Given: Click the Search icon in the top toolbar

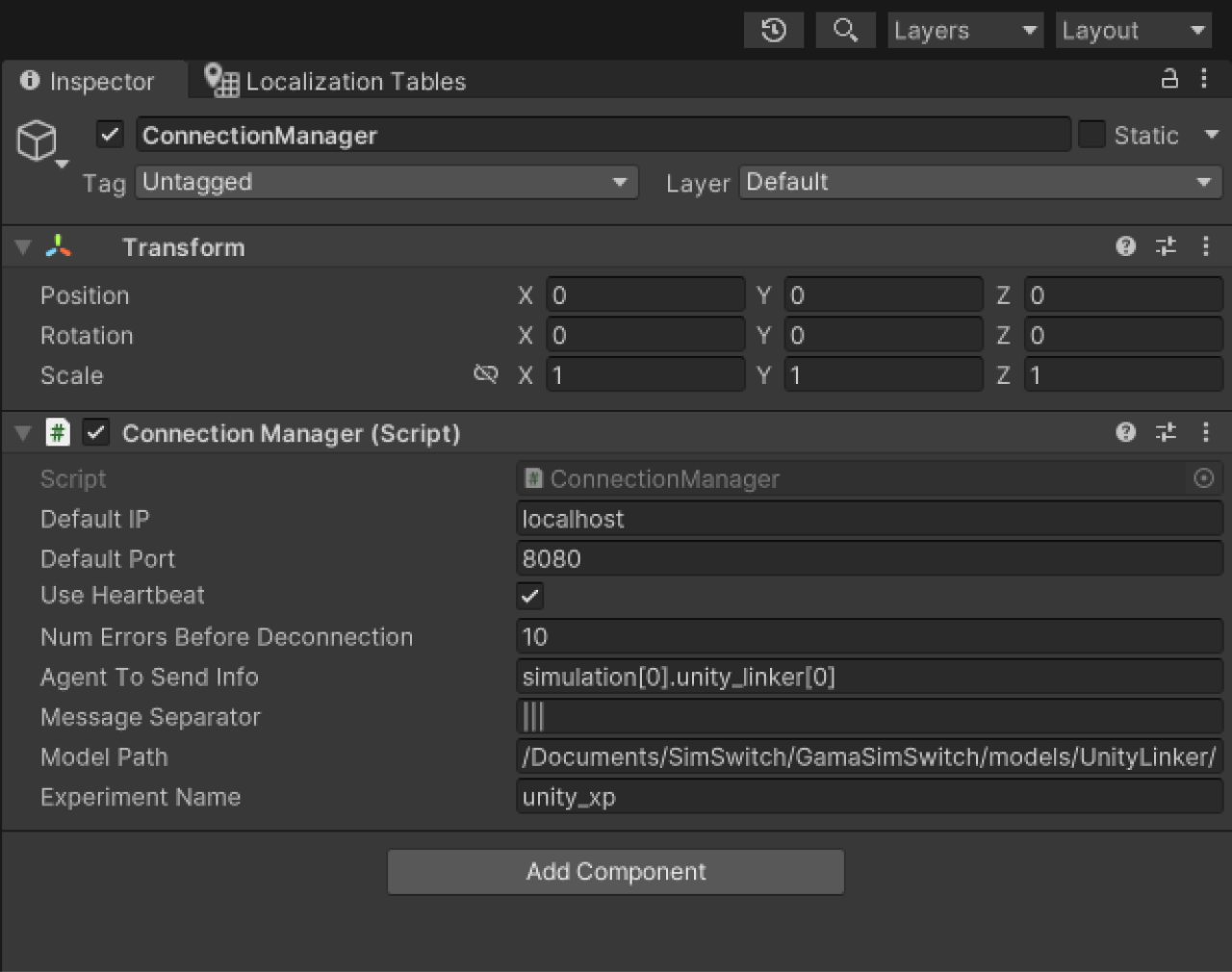Looking at the screenshot, I should click(845, 30).
